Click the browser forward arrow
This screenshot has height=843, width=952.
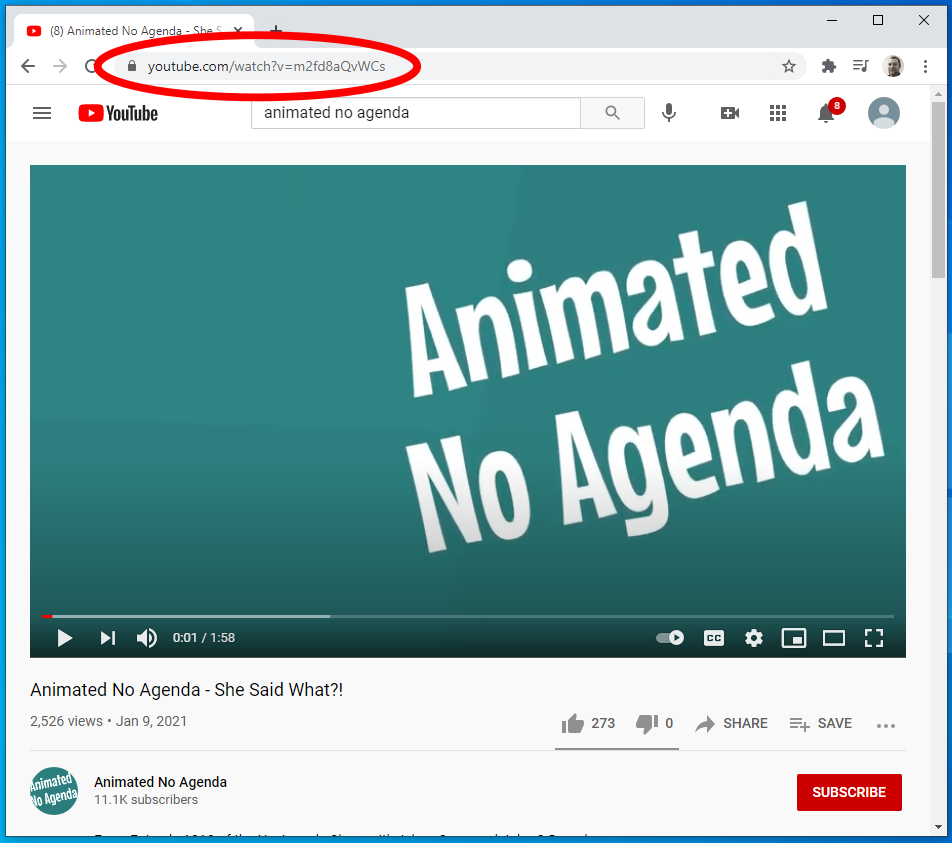pyautogui.click(x=60, y=66)
